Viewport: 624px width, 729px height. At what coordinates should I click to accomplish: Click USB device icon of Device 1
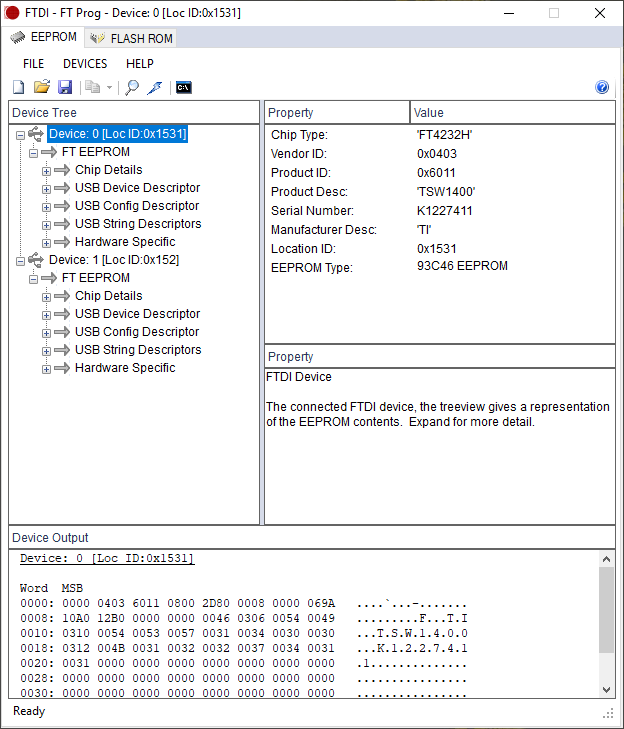(x=36, y=260)
